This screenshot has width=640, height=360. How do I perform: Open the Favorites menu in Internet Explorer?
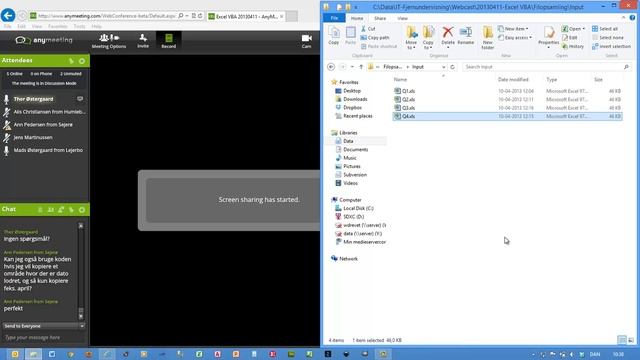click(58, 26)
